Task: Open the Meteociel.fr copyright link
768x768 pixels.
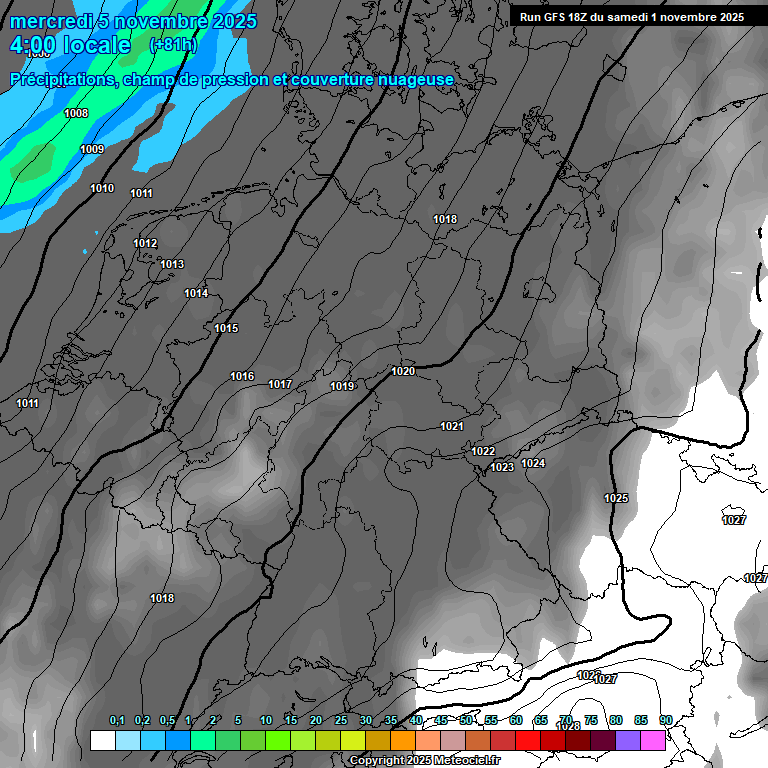Action: click(x=425, y=760)
